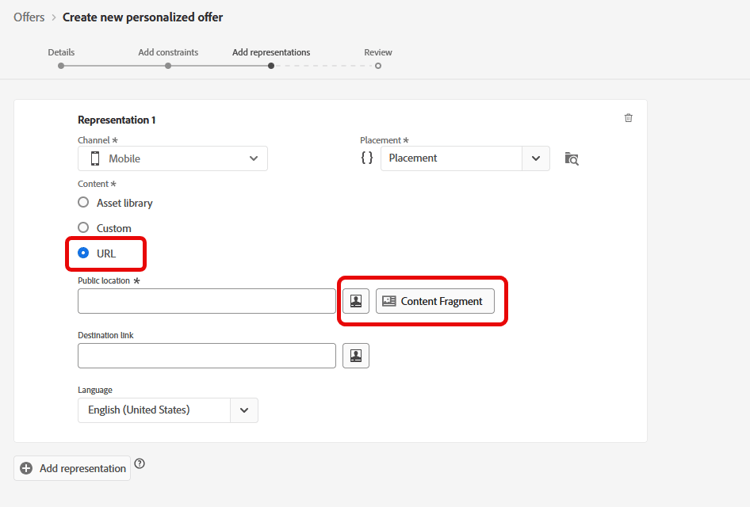Click into the Public location input field

click(x=207, y=301)
